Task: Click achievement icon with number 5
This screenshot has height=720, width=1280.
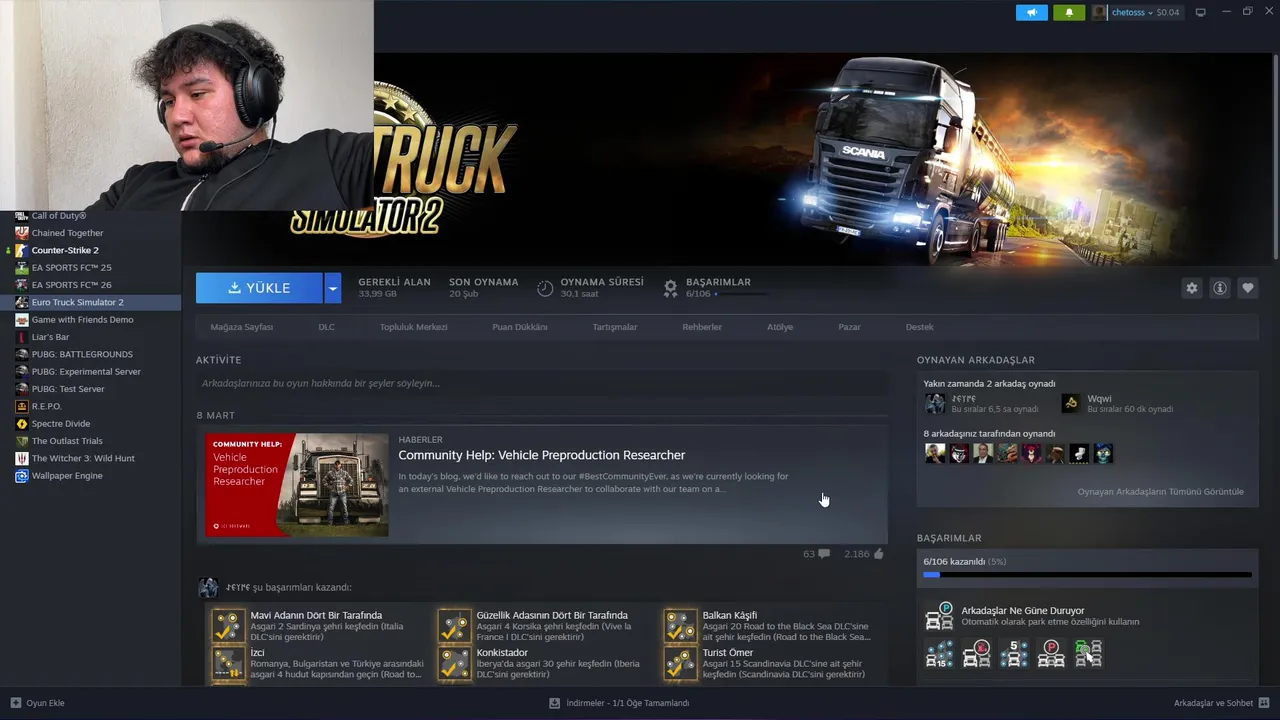Action: click(x=1014, y=654)
